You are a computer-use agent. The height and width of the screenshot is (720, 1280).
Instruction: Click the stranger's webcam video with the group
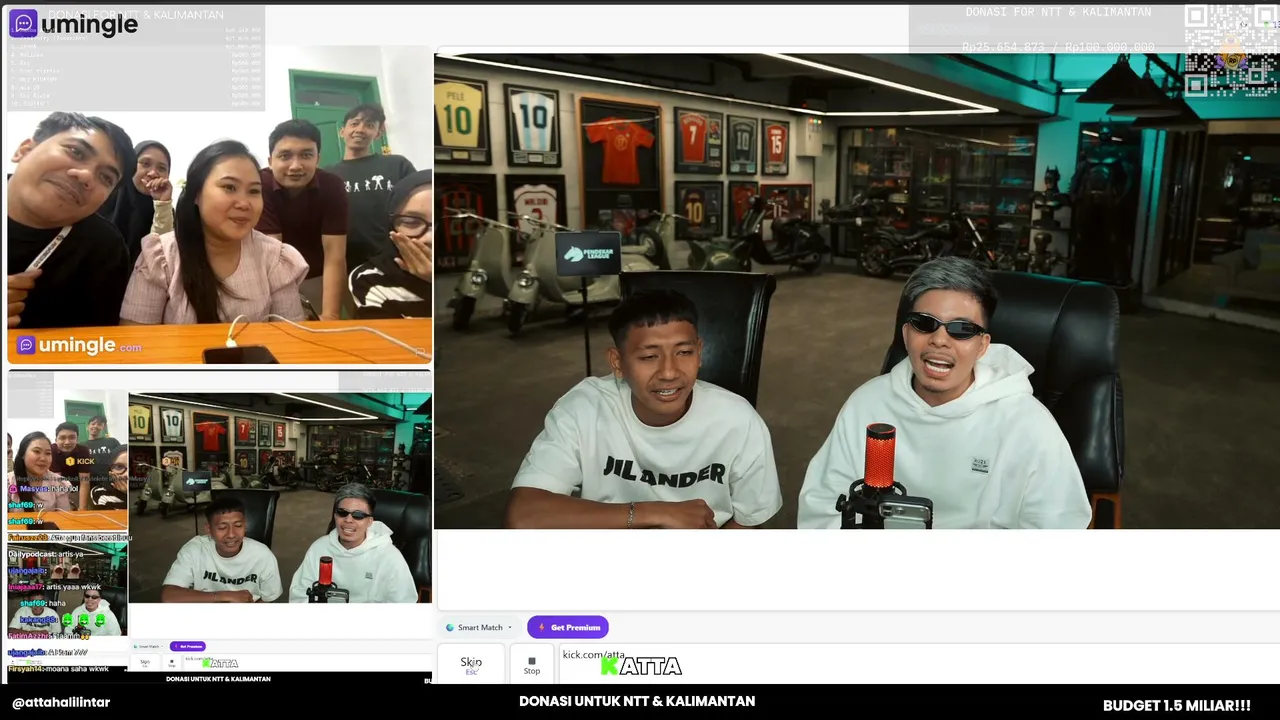click(x=220, y=205)
